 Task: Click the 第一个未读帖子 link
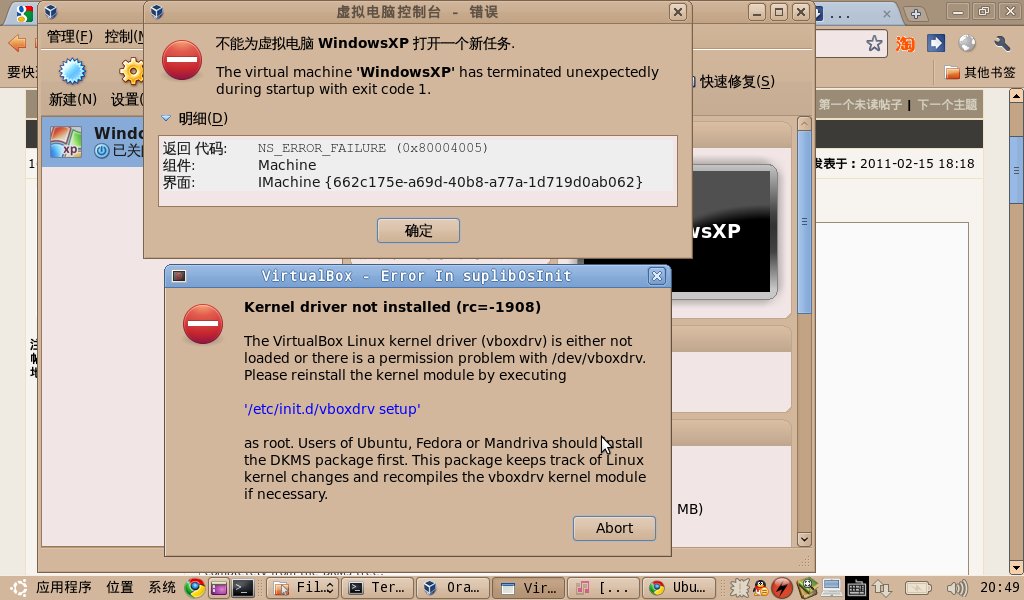[x=860, y=104]
